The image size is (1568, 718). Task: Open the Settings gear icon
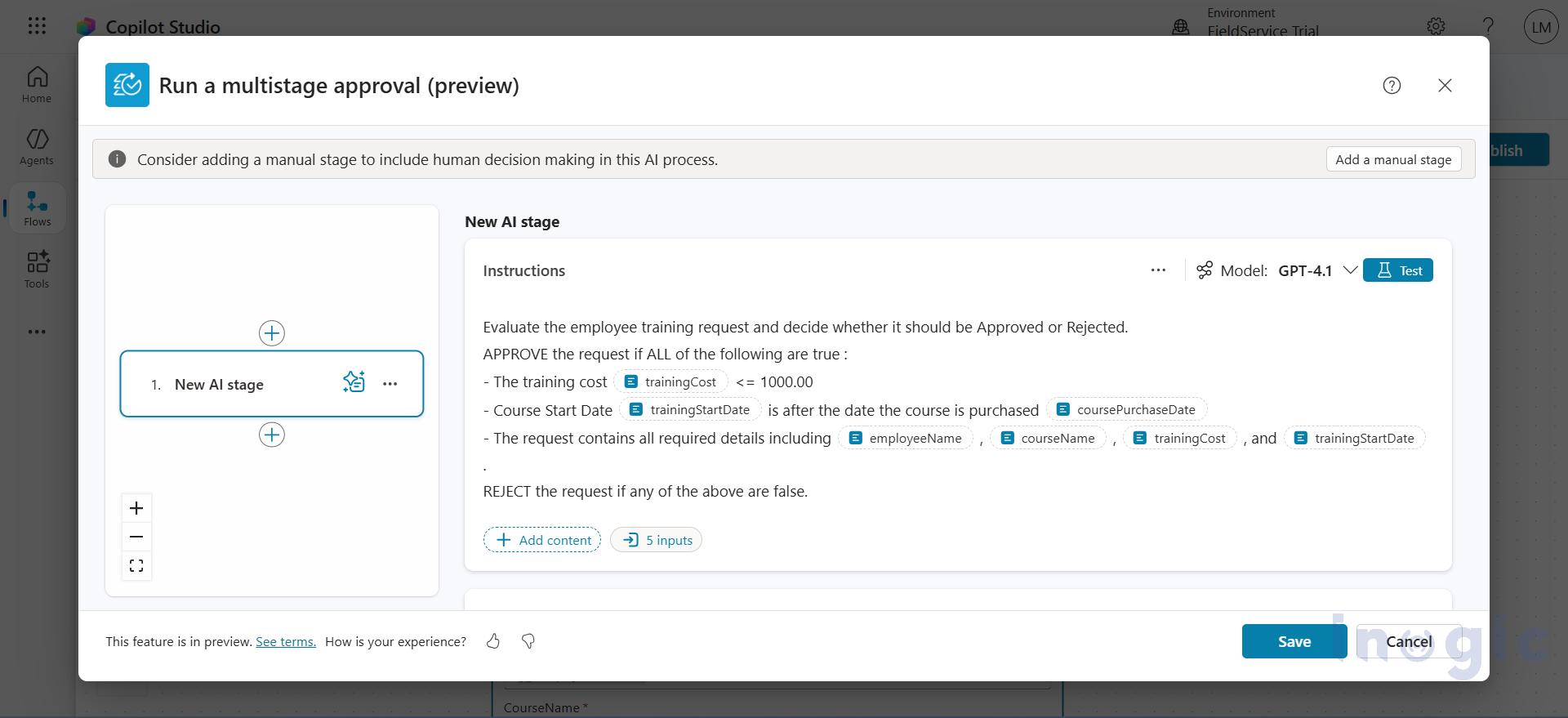(1436, 26)
